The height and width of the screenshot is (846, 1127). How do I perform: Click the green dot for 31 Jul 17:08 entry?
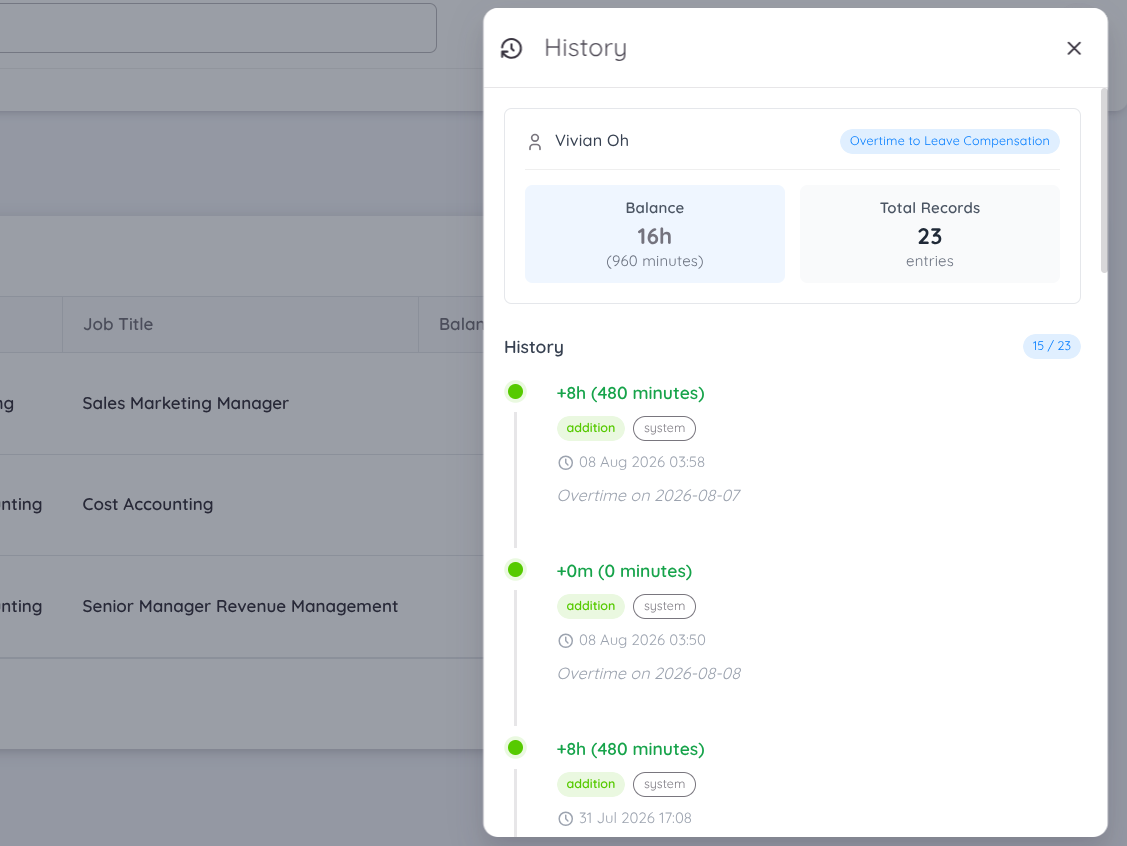click(x=515, y=748)
